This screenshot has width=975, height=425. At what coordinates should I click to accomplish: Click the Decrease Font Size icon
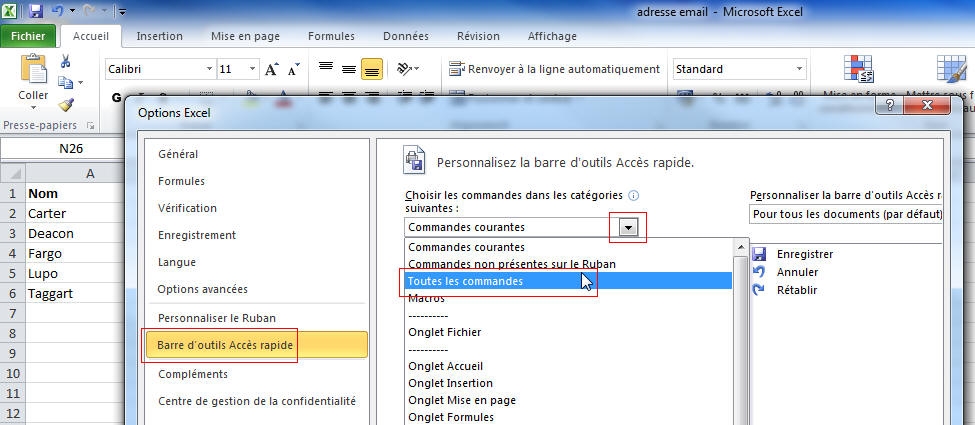[293, 69]
